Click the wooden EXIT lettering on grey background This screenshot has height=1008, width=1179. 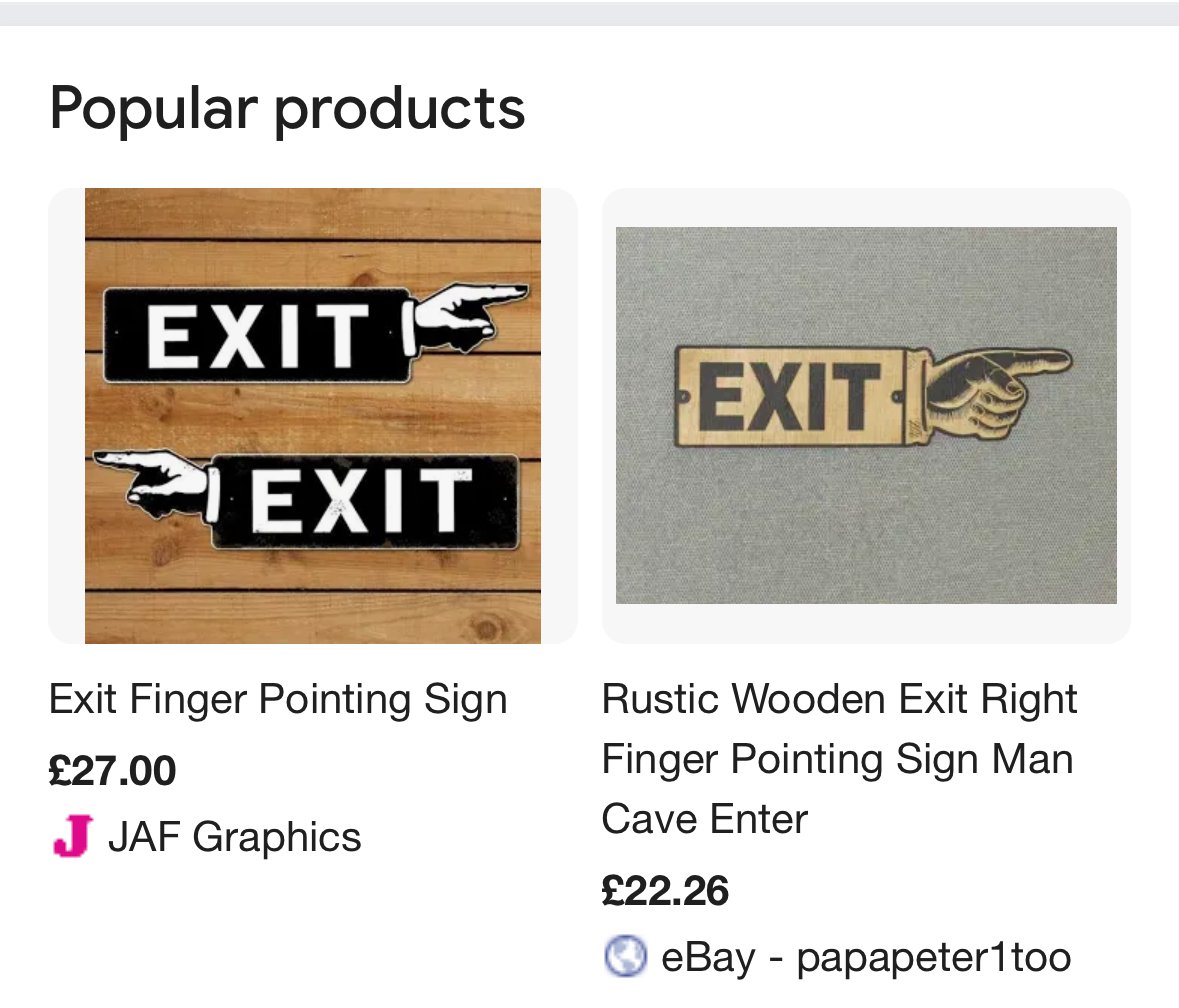[790, 396]
